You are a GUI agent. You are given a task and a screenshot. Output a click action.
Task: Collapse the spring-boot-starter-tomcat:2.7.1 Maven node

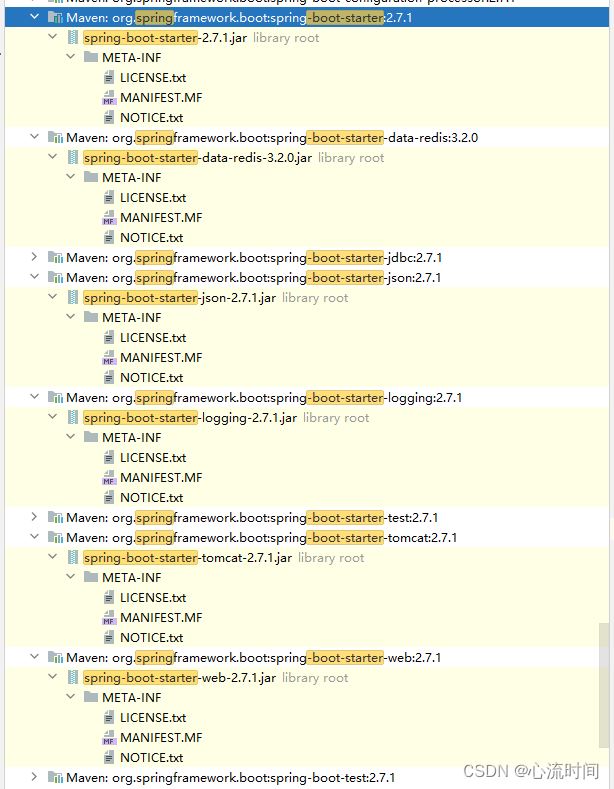click(34, 536)
